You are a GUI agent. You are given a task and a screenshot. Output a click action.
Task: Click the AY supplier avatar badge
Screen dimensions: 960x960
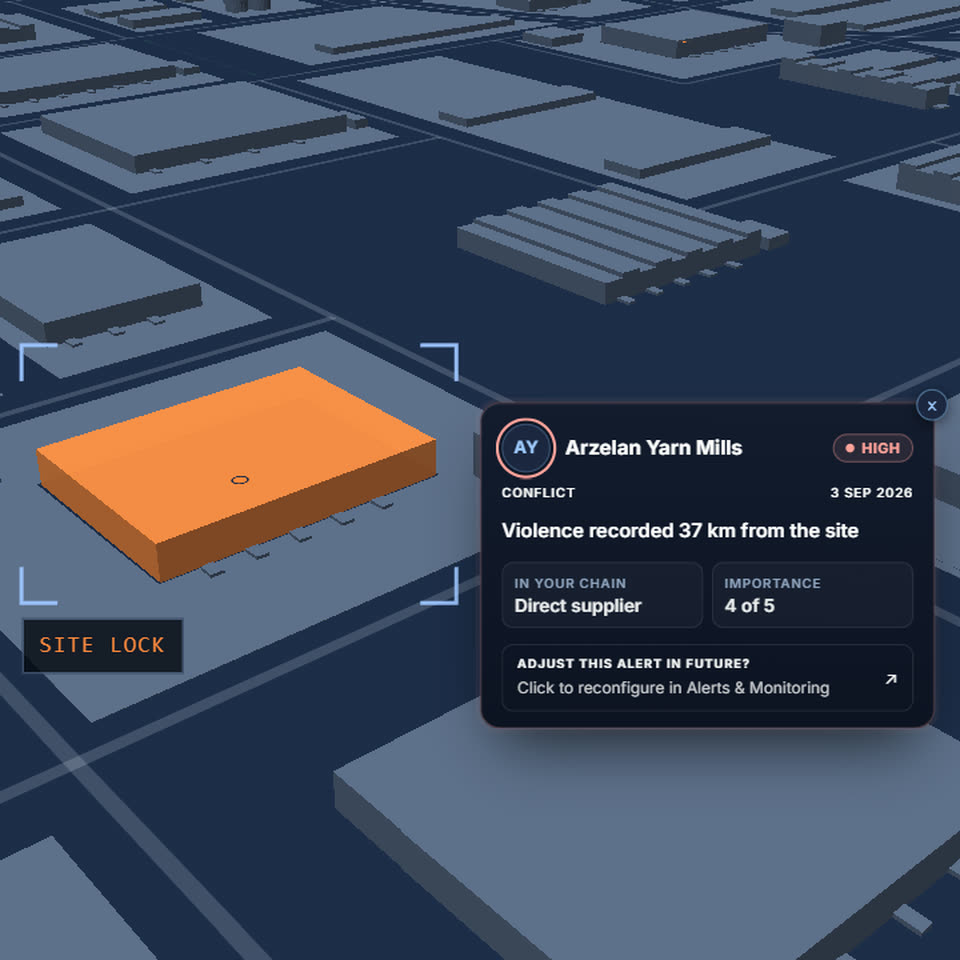point(526,448)
